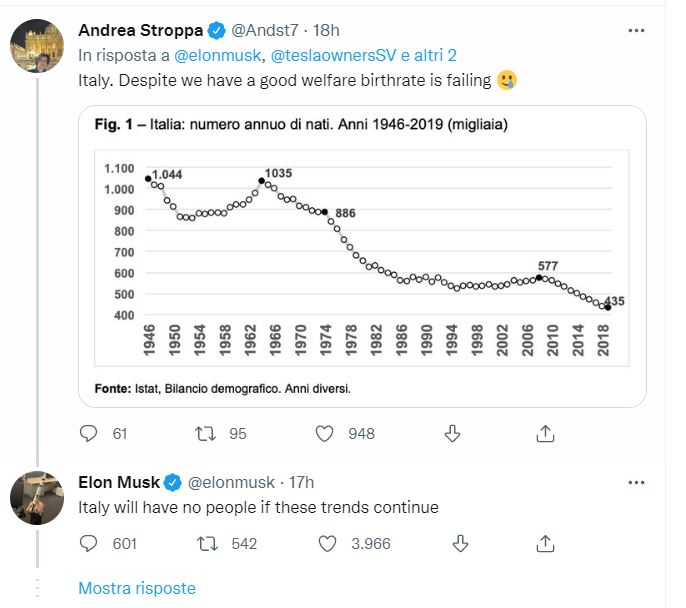Share Andrea Stroppa's tweet
Image resolution: width=686 pixels, height=608 pixels.
pos(545,433)
